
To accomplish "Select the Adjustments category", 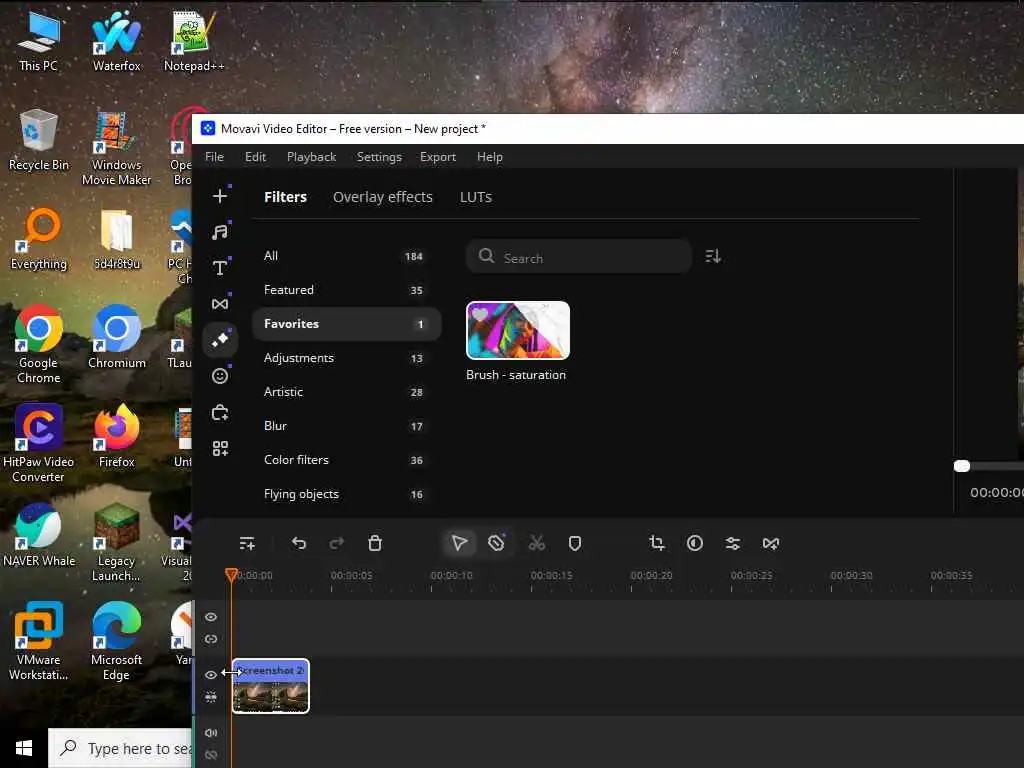I will click(x=346, y=358).
